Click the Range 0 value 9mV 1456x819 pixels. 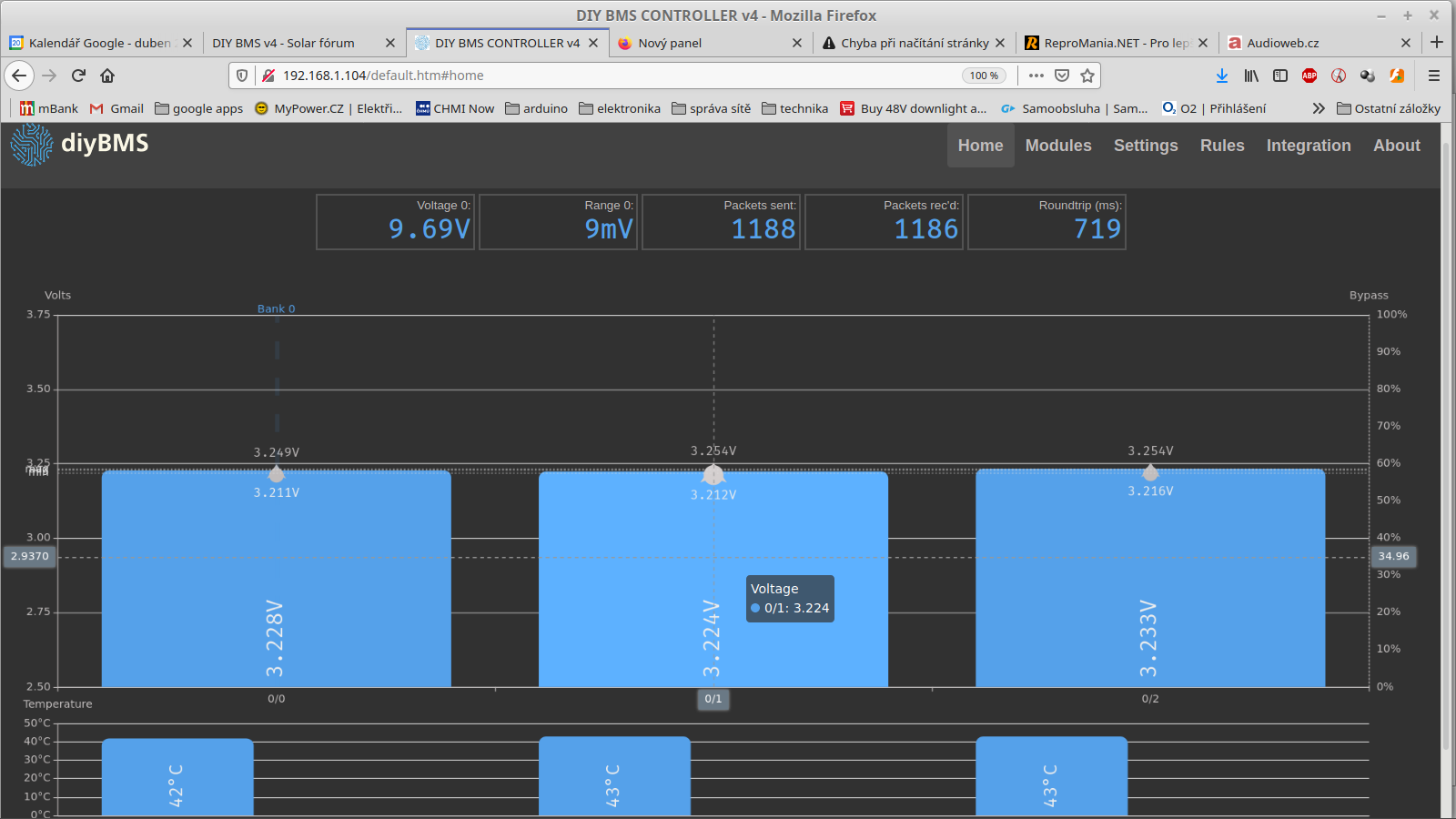coord(609,229)
